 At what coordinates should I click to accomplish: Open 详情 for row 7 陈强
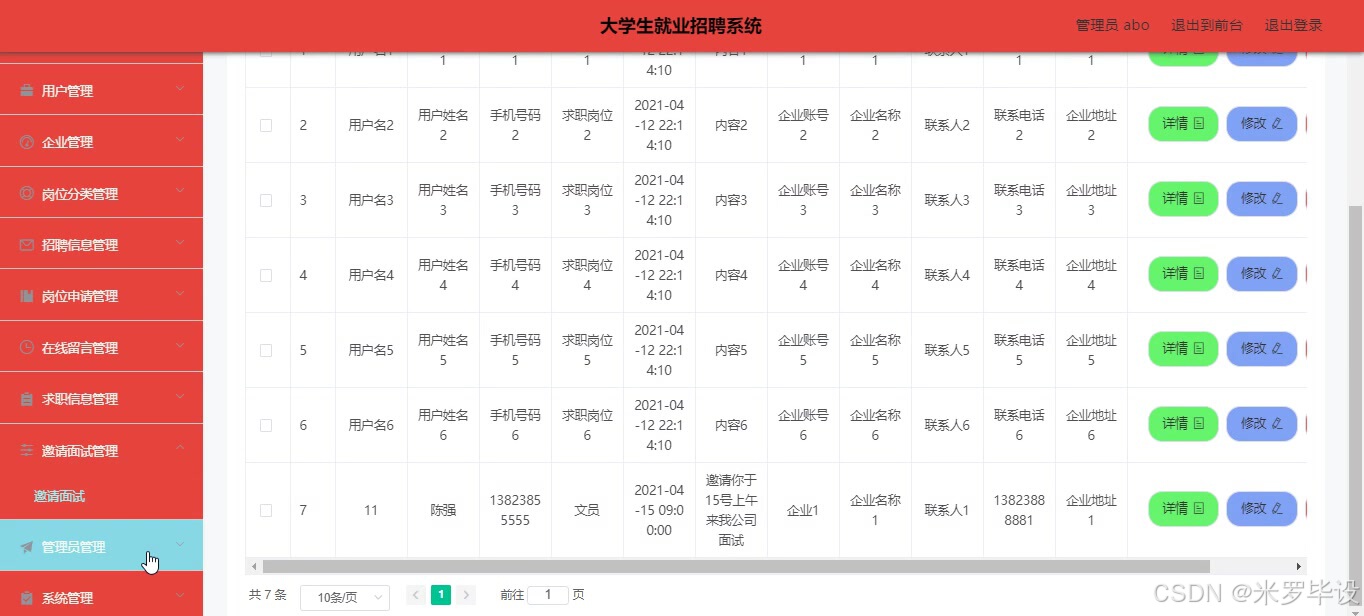pyautogui.click(x=1183, y=509)
